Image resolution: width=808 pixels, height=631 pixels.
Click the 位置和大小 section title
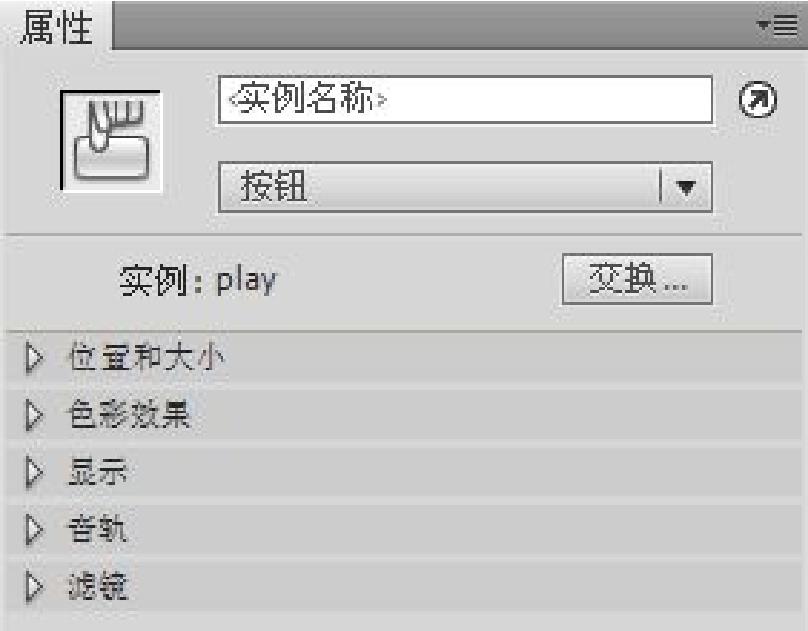(x=146, y=357)
